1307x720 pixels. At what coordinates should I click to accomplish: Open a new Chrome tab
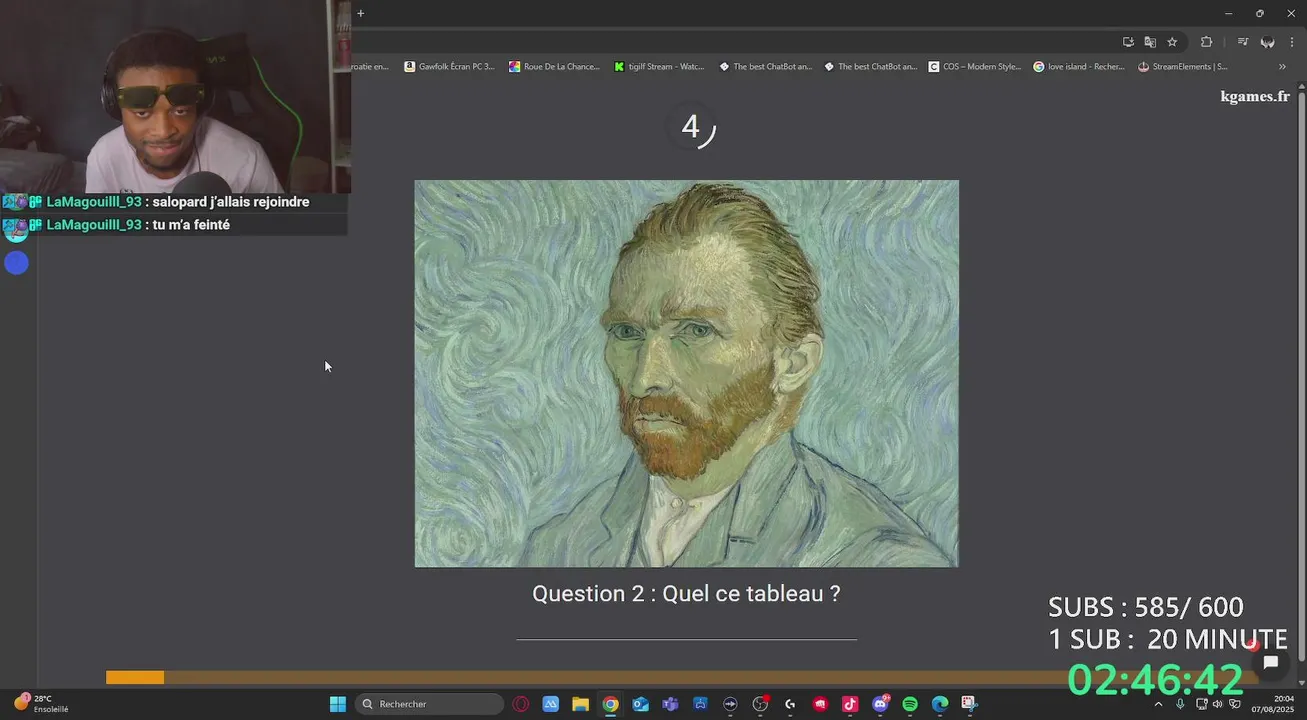tap(361, 13)
